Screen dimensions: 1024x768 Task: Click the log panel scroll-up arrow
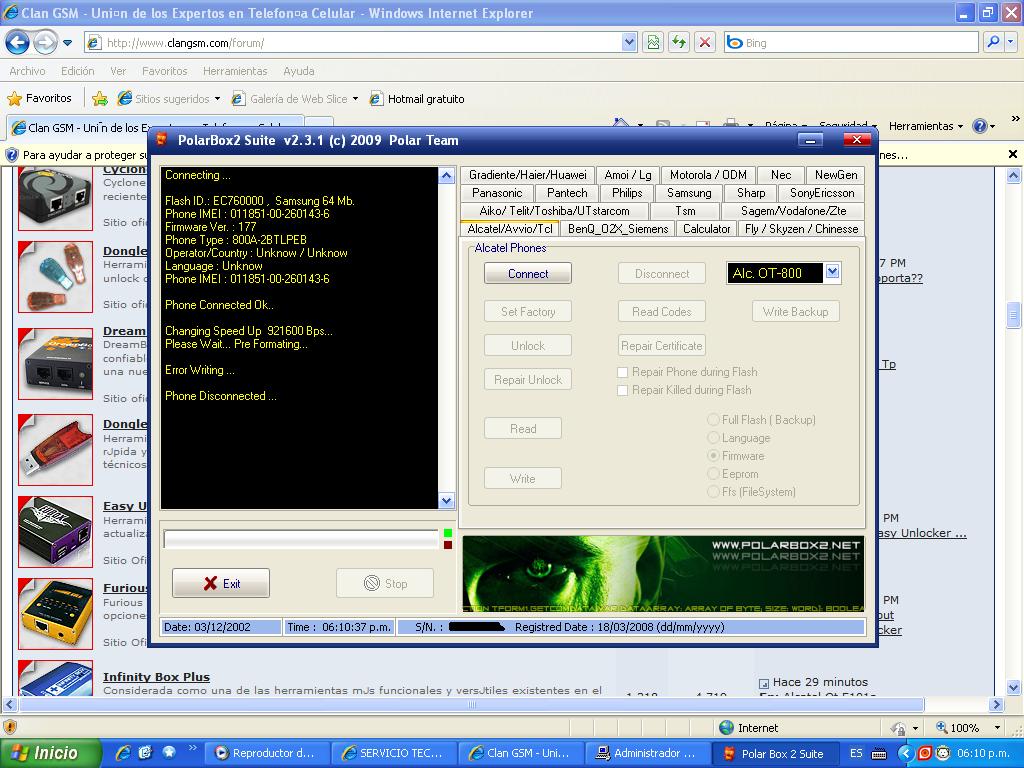(x=447, y=175)
